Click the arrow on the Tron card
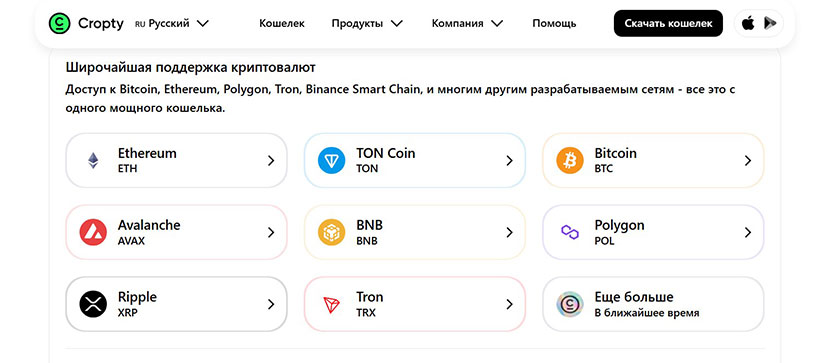The image size is (820, 363). pos(509,304)
